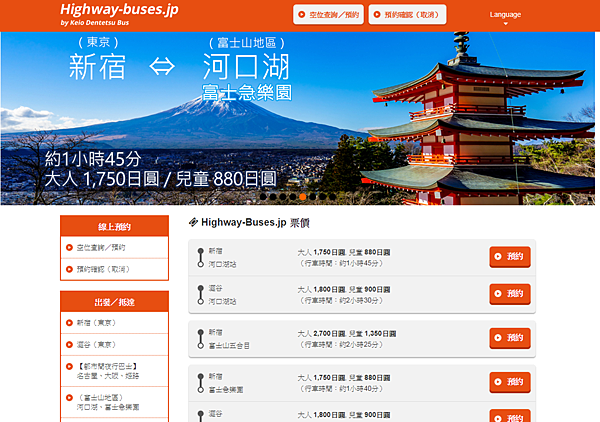Click the 出發／抵達 sidebar header
The height and width of the screenshot is (422, 600).
(x=114, y=302)
